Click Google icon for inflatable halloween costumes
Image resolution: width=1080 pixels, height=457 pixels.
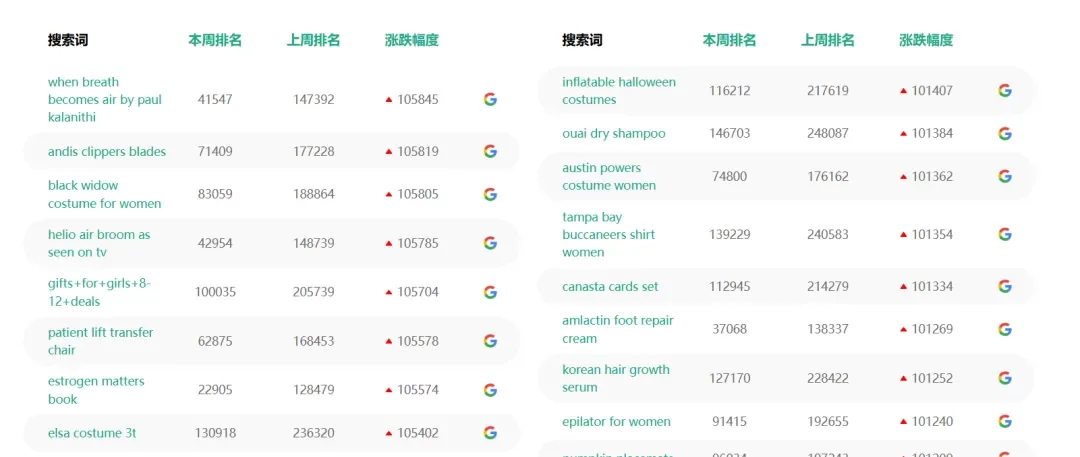point(1005,90)
